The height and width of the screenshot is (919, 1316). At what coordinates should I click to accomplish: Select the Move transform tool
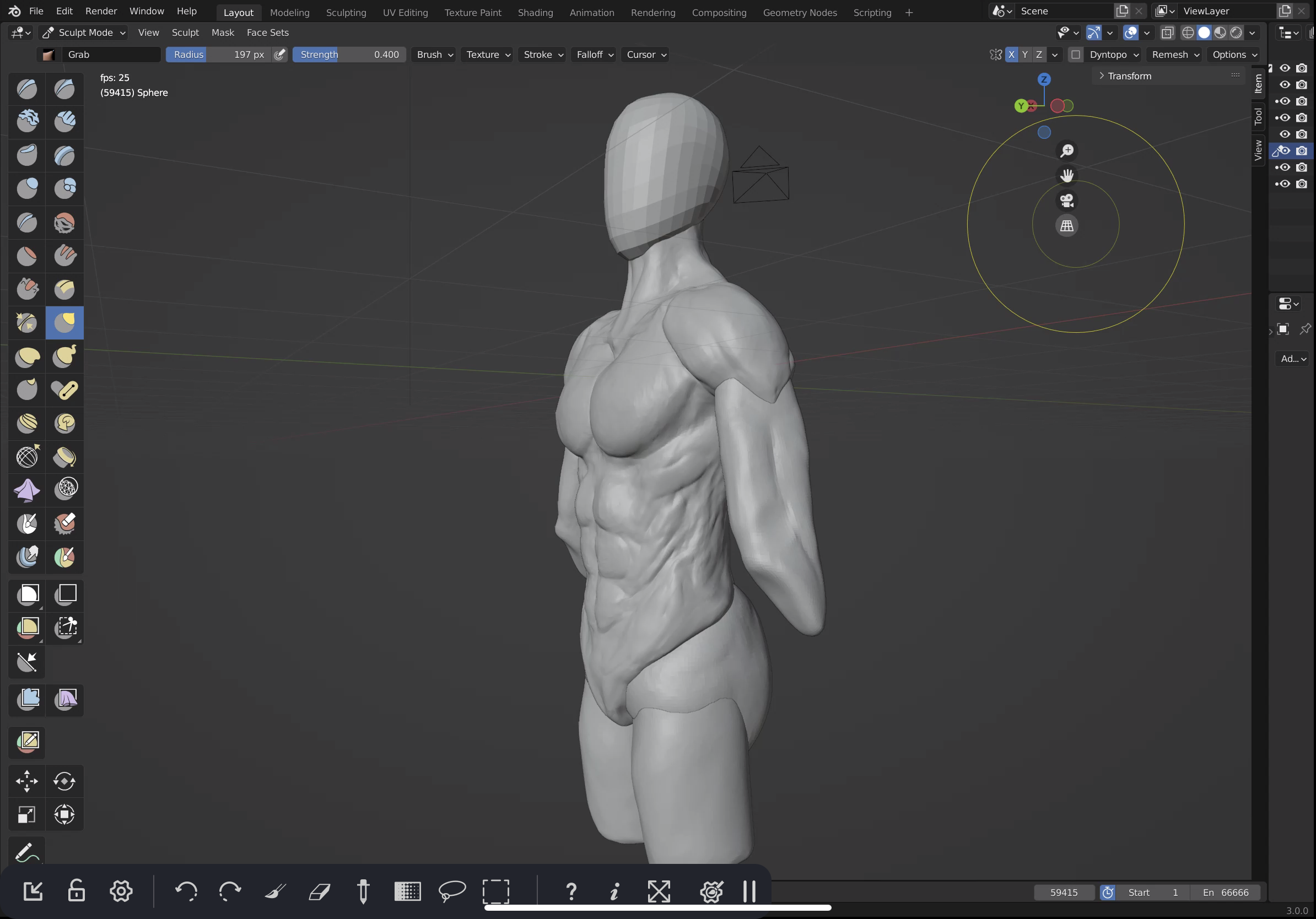27,781
